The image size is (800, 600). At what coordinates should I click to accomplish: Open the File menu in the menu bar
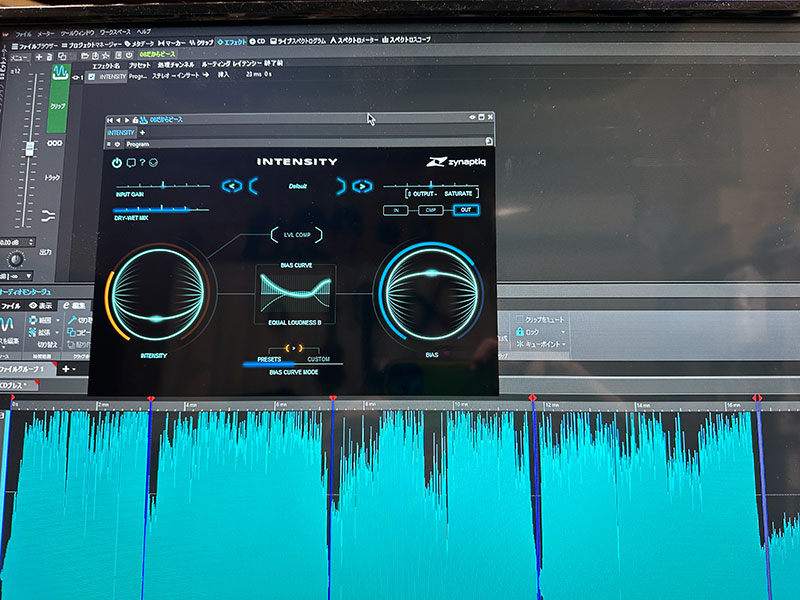(x=23, y=34)
